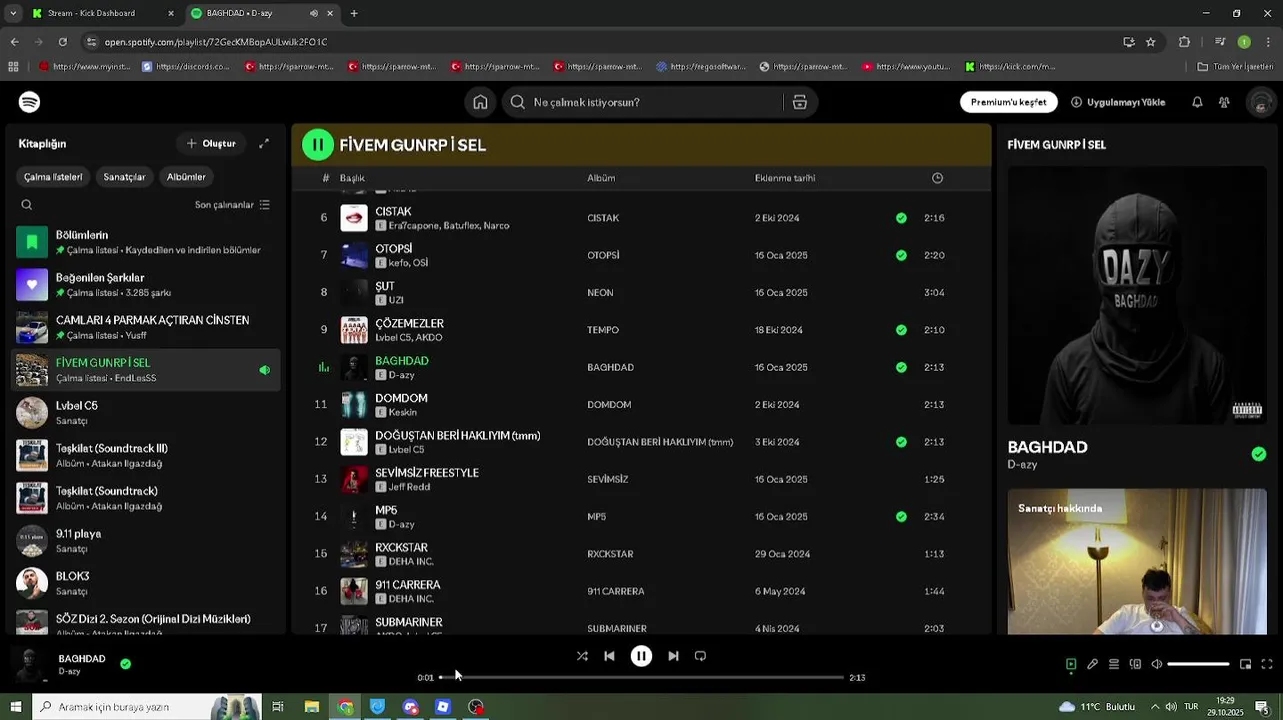The image size is (1283, 720).
Task: Open NEON album link in ŞUT row
Action: pyautogui.click(x=600, y=293)
